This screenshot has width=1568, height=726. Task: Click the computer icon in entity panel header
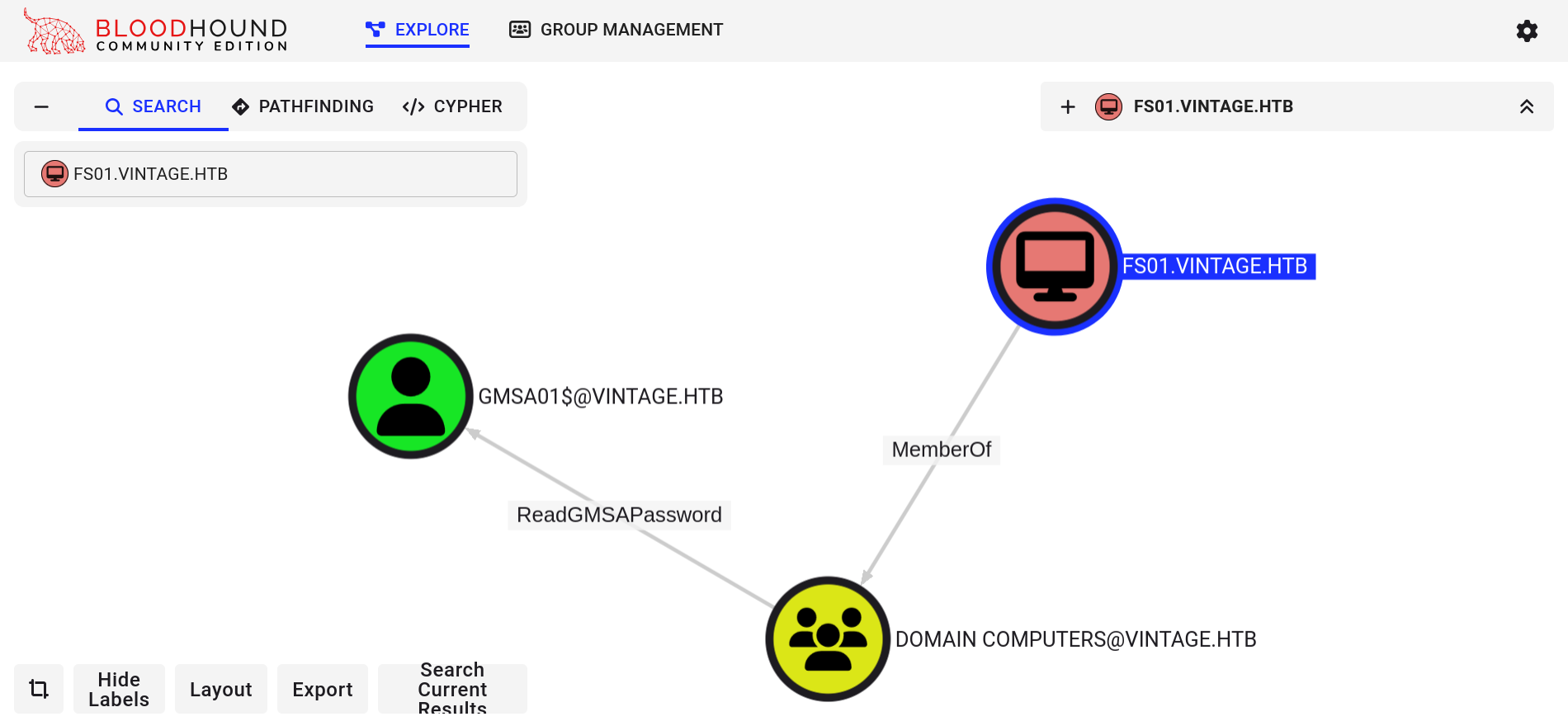tap(1108, 106)
